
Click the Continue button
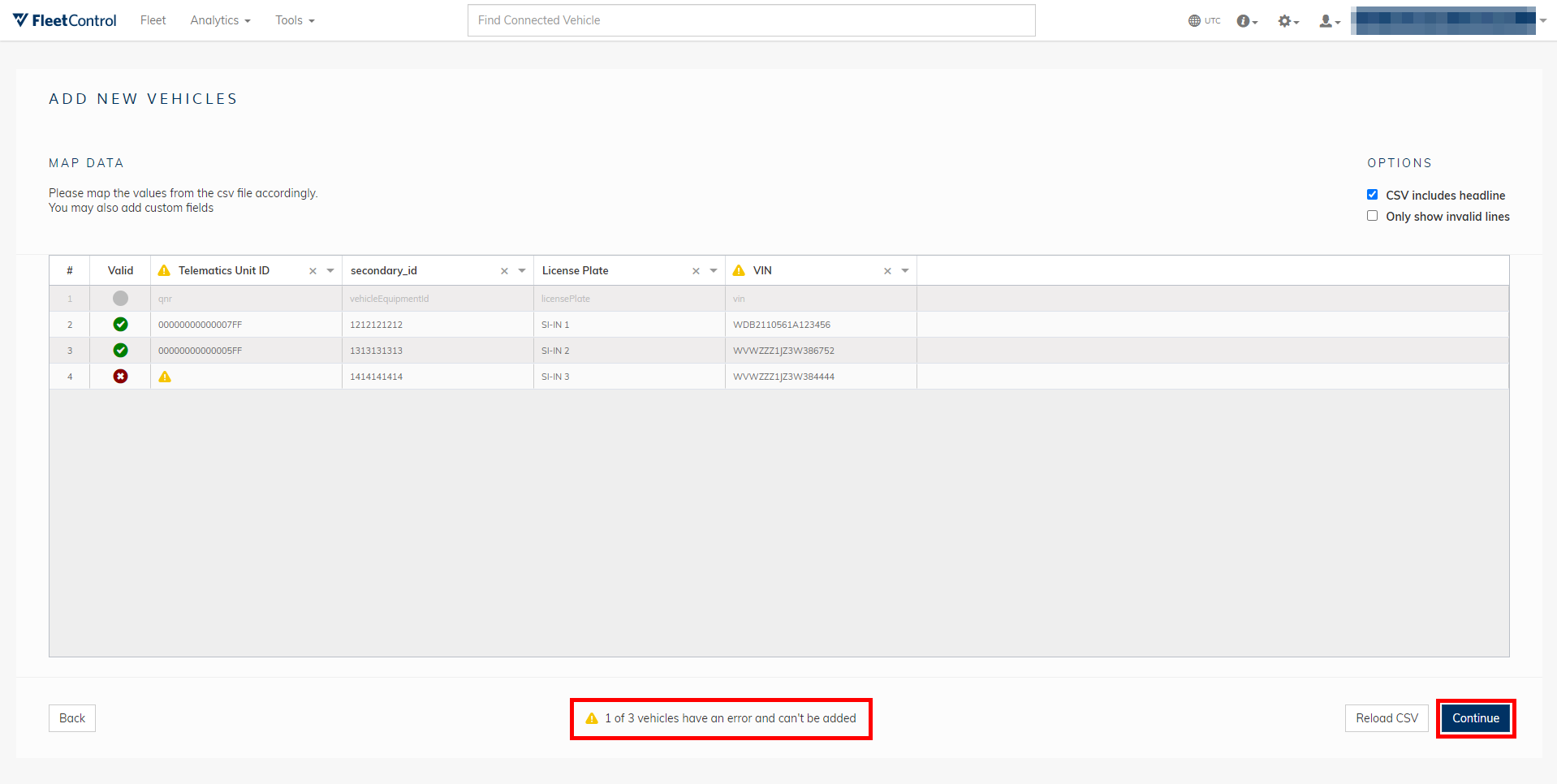pos(1476,718)
